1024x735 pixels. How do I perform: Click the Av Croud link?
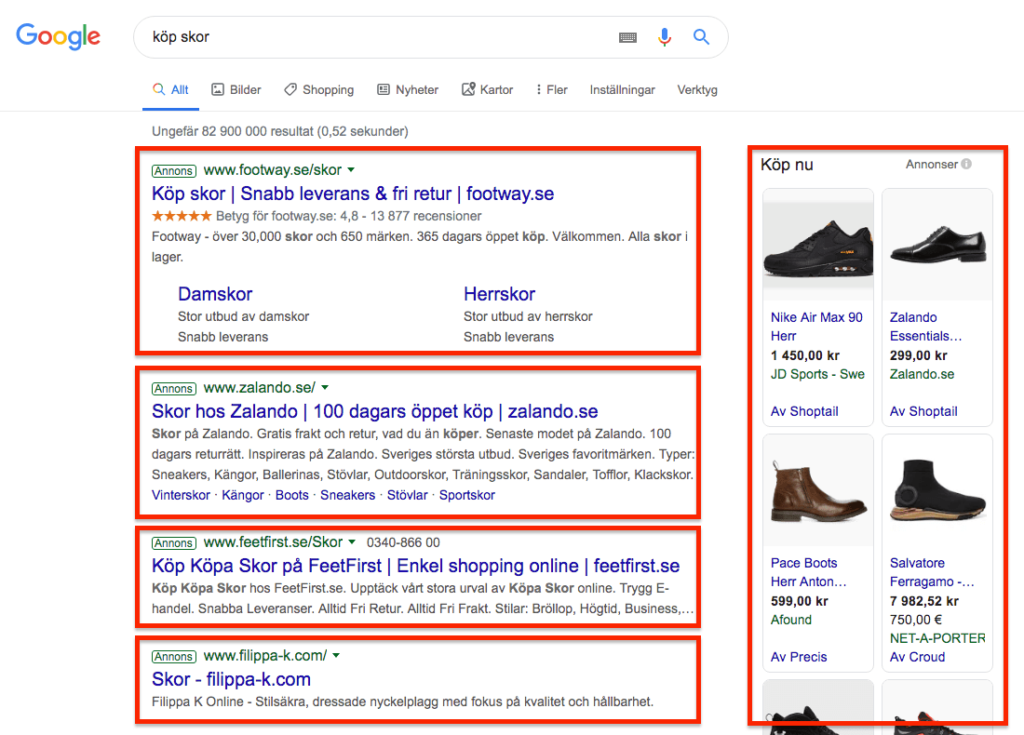[918, 657]
